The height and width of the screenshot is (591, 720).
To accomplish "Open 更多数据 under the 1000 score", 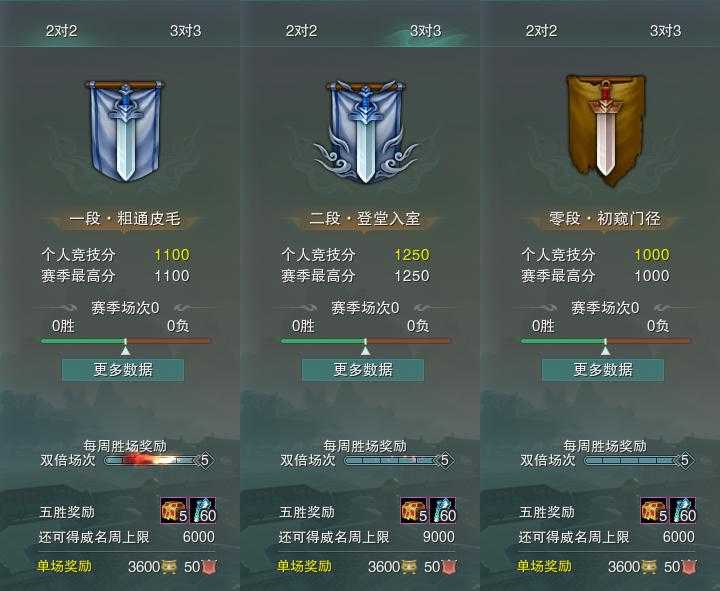I will [x=603, y=370].
